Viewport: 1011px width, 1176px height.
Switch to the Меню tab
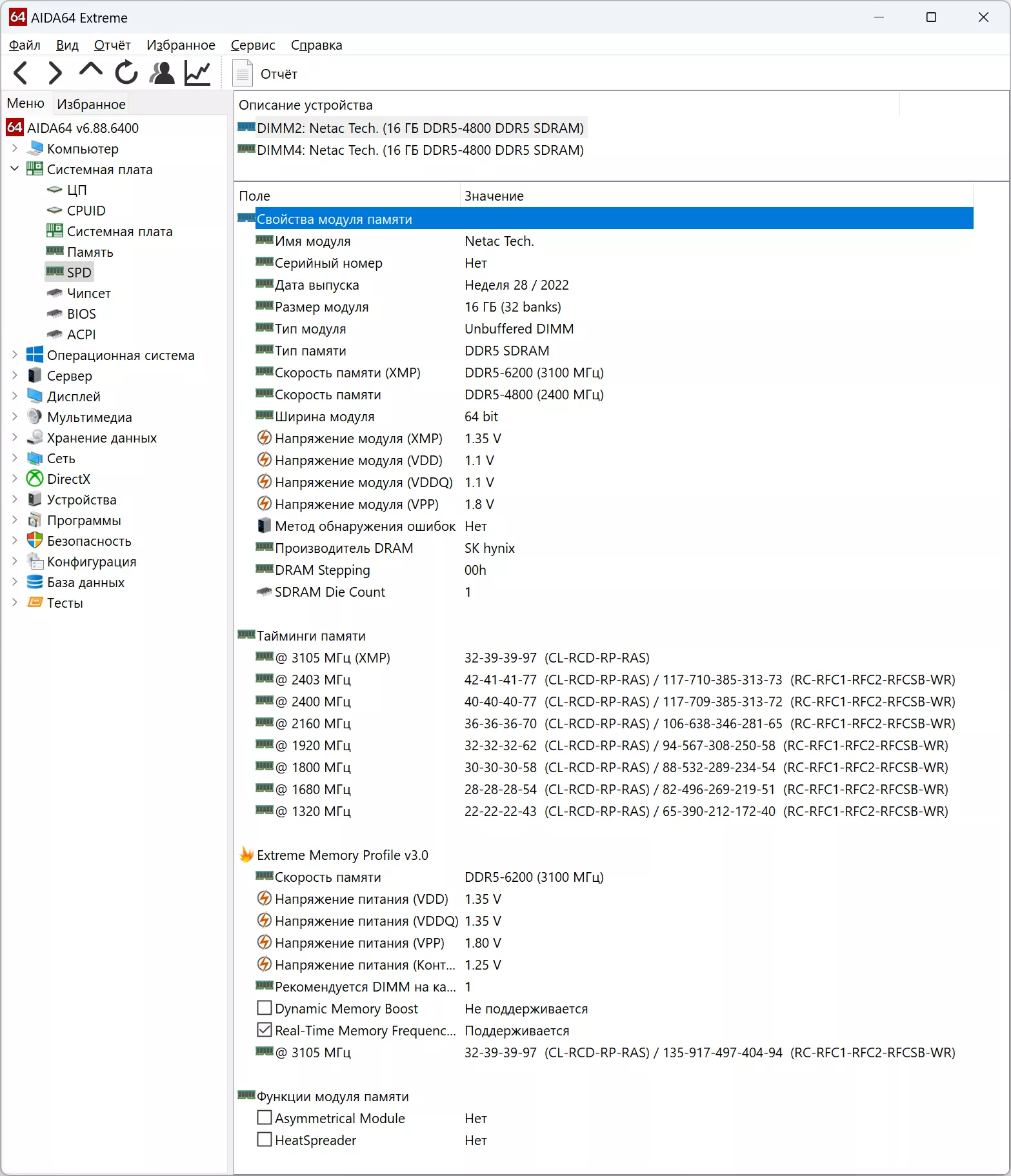pos(26,103)
